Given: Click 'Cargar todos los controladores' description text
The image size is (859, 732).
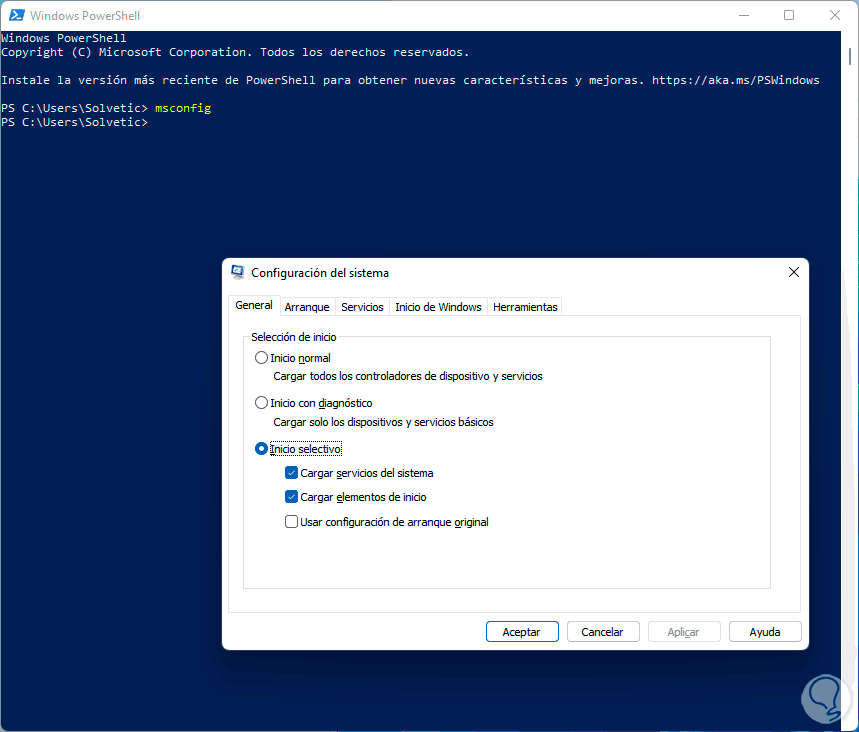Looking at the screenshot, I should 408,376.
